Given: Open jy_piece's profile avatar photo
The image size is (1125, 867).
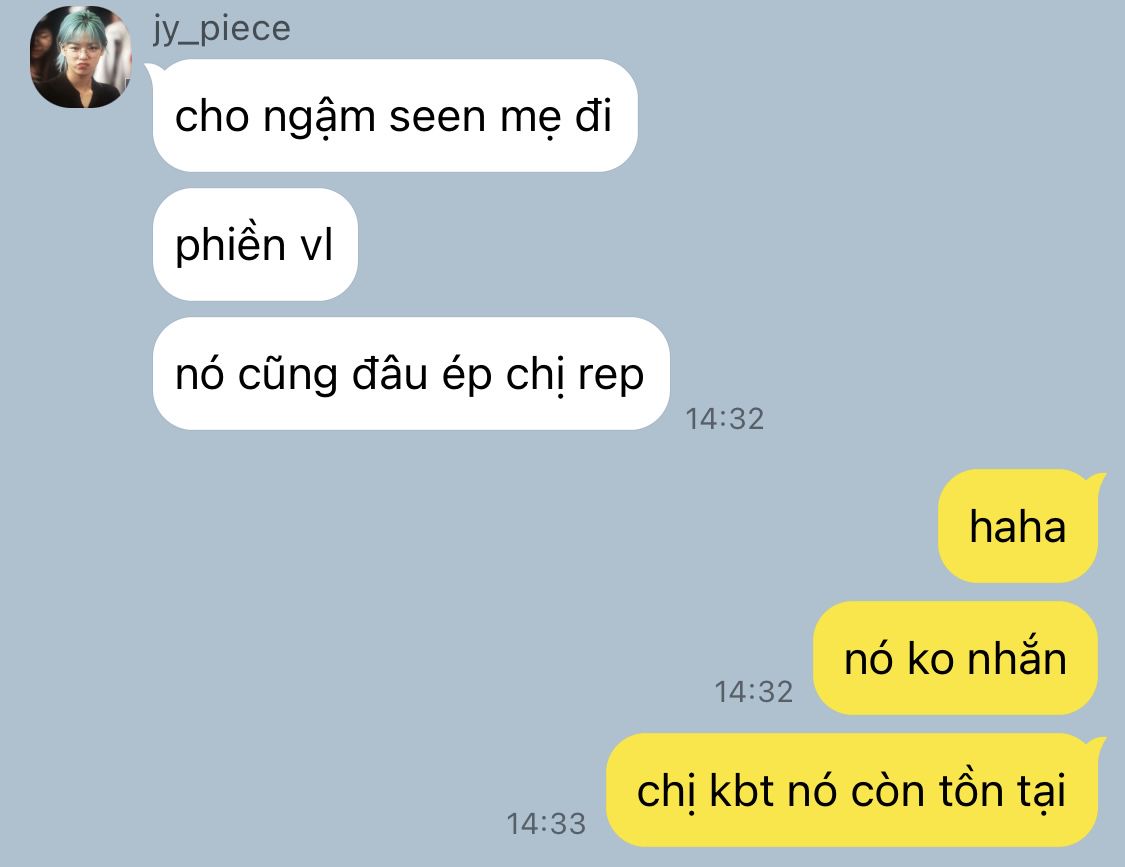Looking at the screenshot, I should [x=80, y=57].
